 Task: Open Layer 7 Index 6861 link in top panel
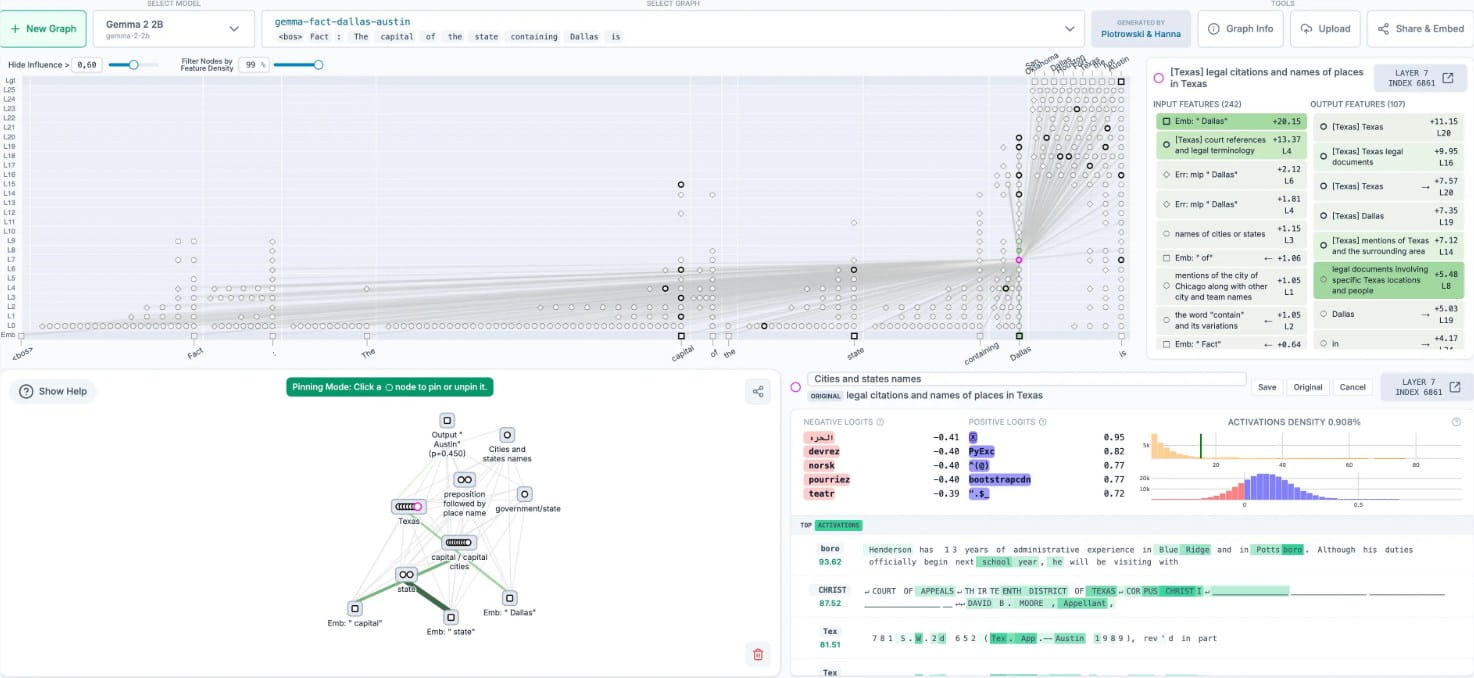pos(1420,78)
